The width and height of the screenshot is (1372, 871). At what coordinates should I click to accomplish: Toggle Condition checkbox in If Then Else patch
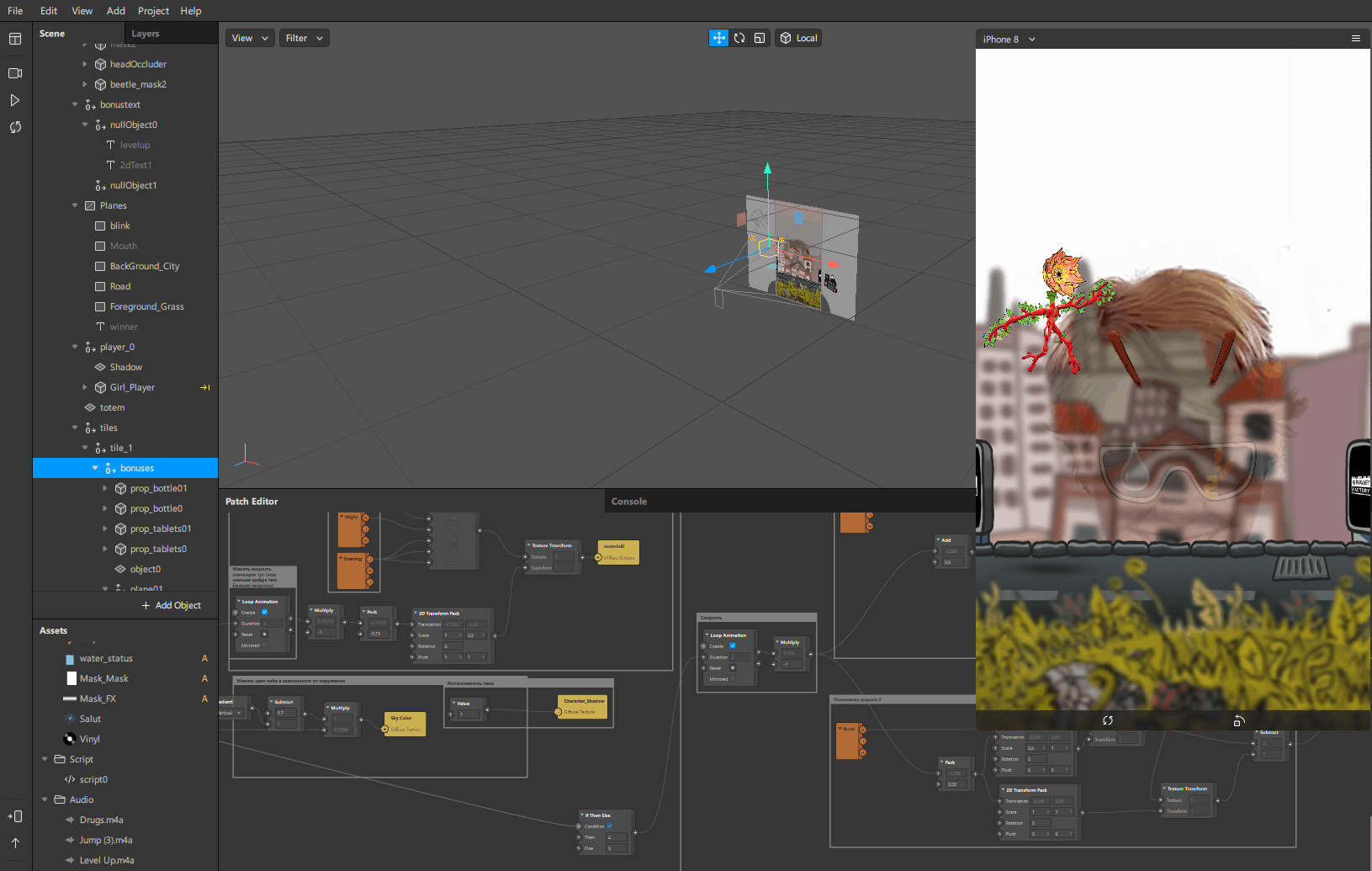pyautogui.click(x=609, y=826)
